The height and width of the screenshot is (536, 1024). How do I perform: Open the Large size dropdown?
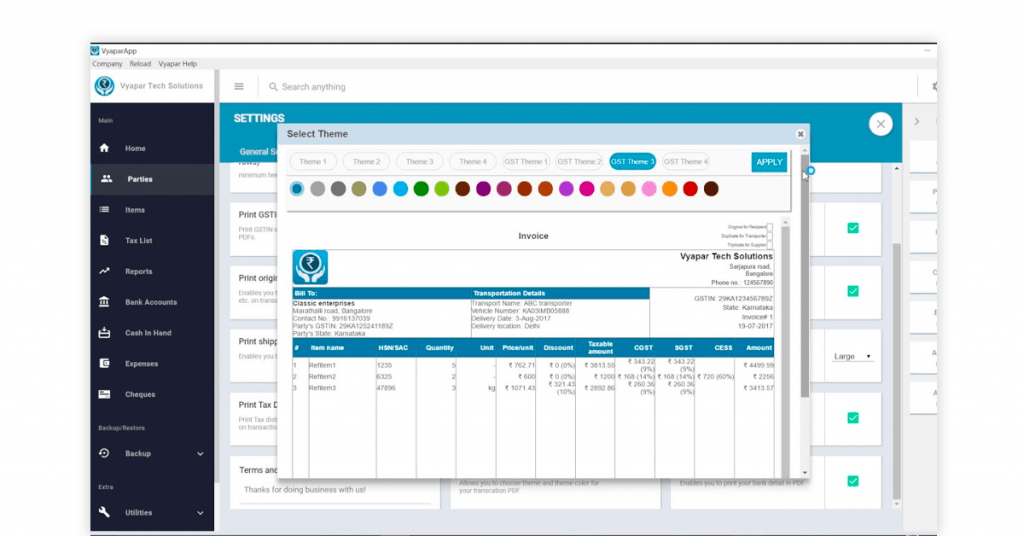point(853,356)
